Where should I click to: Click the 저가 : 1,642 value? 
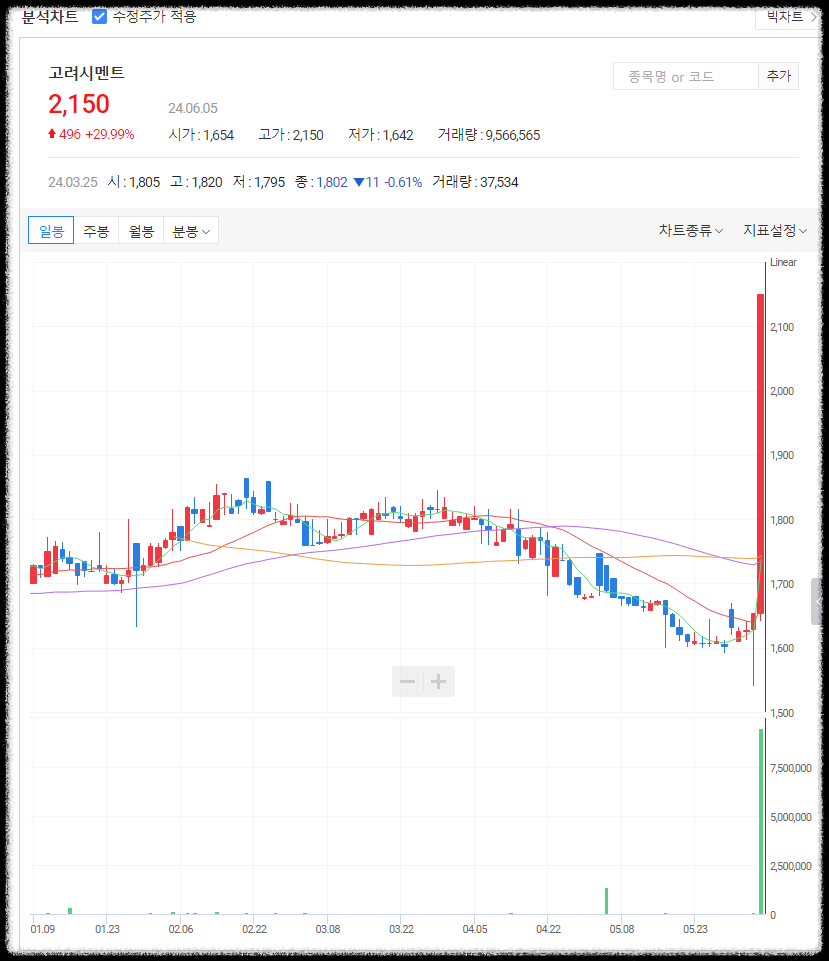(380, 135)
